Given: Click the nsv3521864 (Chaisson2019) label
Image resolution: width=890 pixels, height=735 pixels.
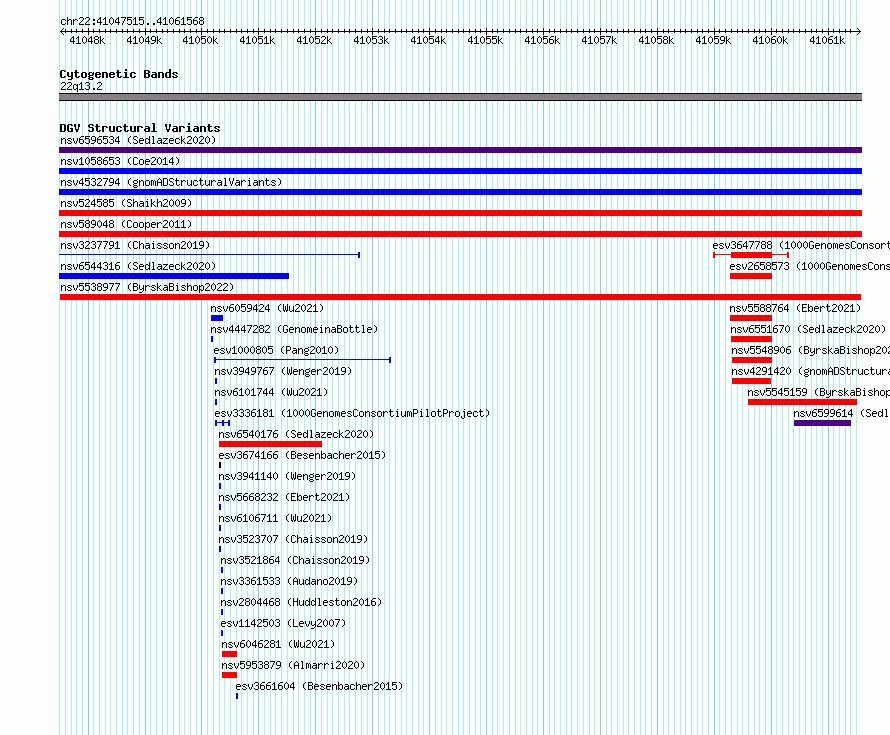Looking at the screenshot, I should [x=295, y=560].
